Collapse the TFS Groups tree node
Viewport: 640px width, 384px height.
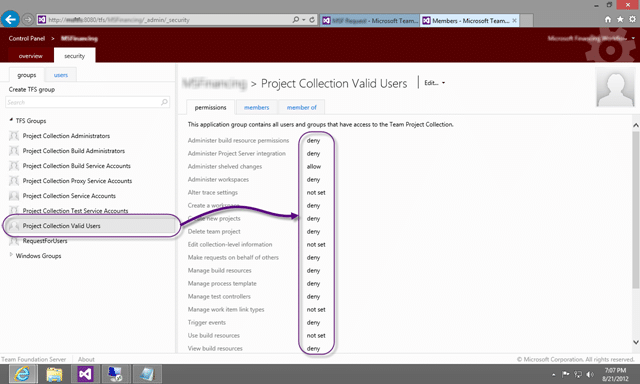pyautogui.click(x=11, y=120)
